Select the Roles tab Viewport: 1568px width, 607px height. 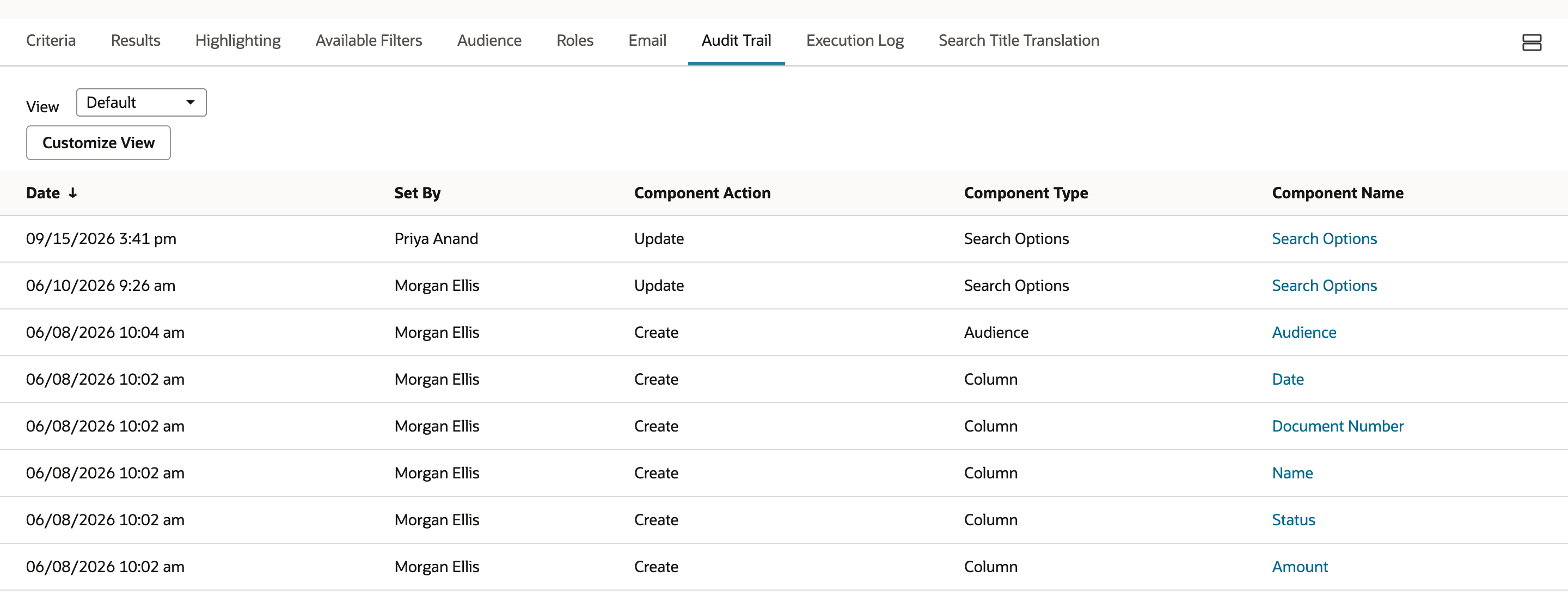(x=575, y=40)
